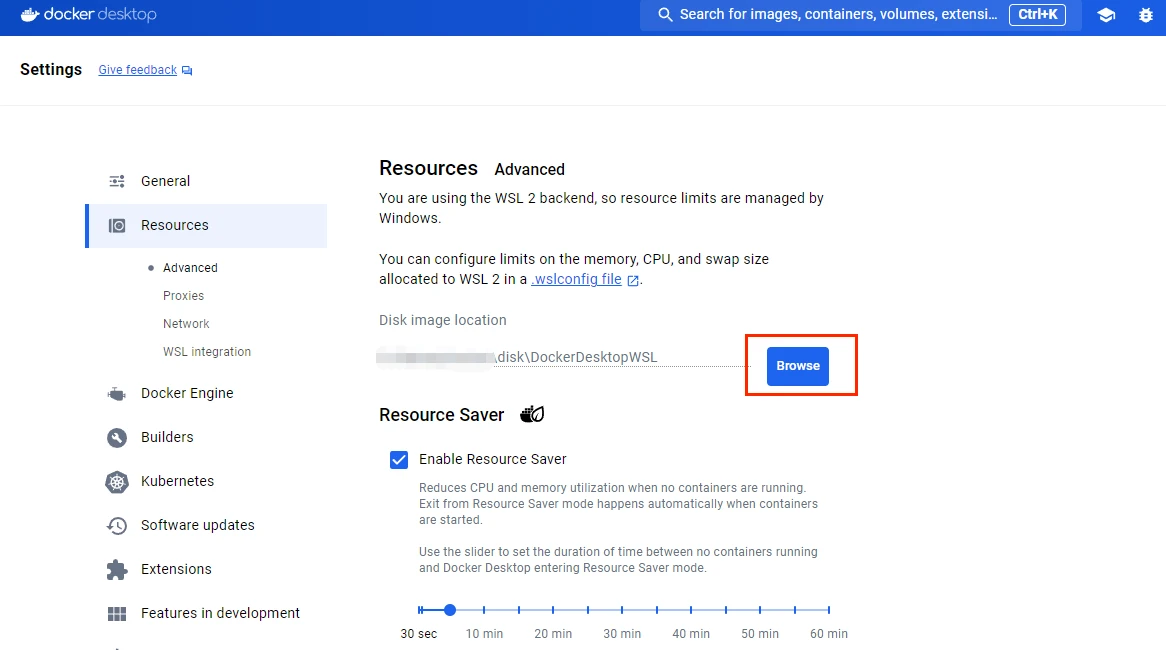Set Resource Saver slider to 60 min
This screenshot has width=1166, height=650.
[x=828, y=610]
